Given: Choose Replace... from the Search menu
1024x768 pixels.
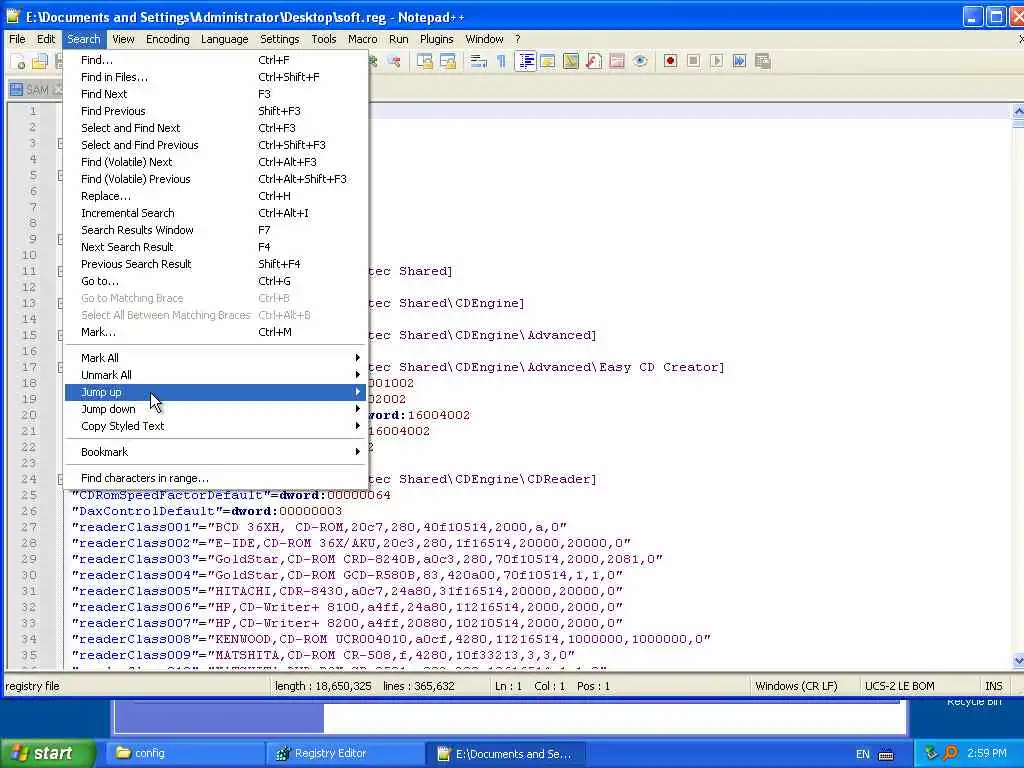Looking at the screenshot, I should coord(215,196).
